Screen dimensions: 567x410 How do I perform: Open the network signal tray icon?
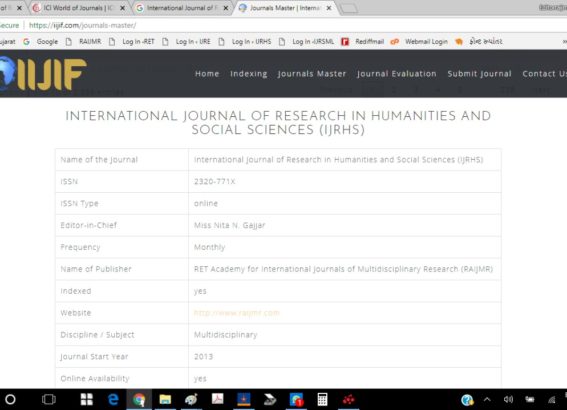[552, 400]
